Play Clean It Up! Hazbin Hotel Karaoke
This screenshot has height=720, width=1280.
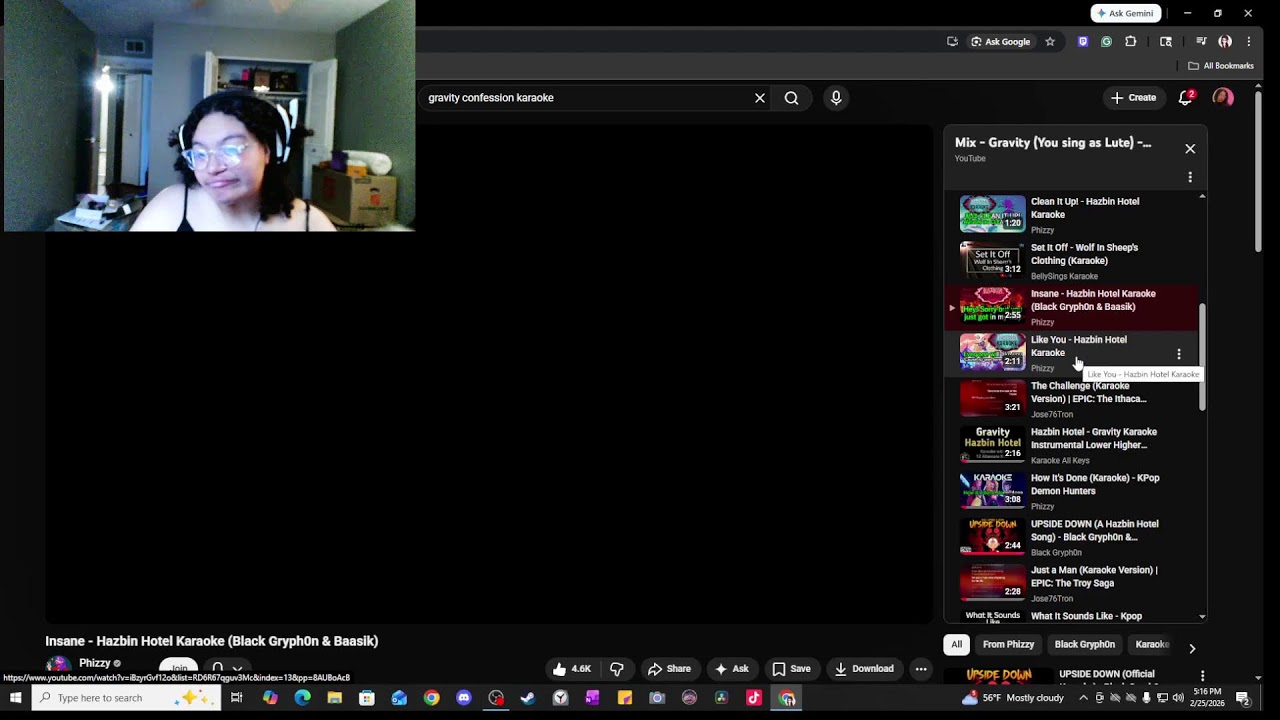(x=1070, y=215)
